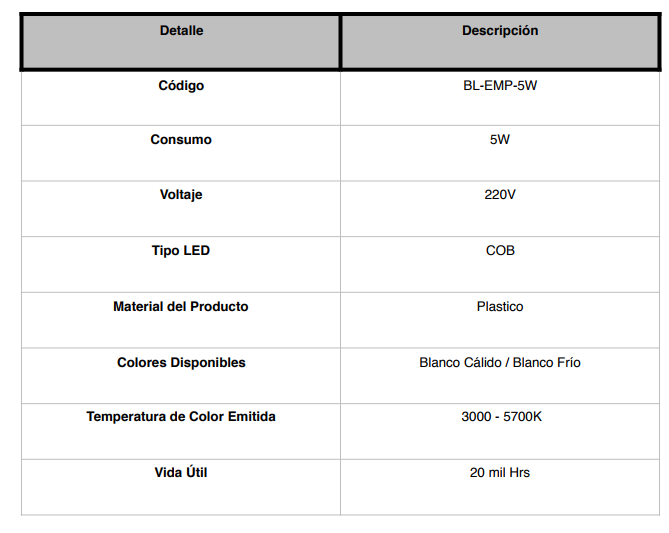669x533 pixels.
Task: Click the Vida Útil label
Action: (x=181, y=472)
